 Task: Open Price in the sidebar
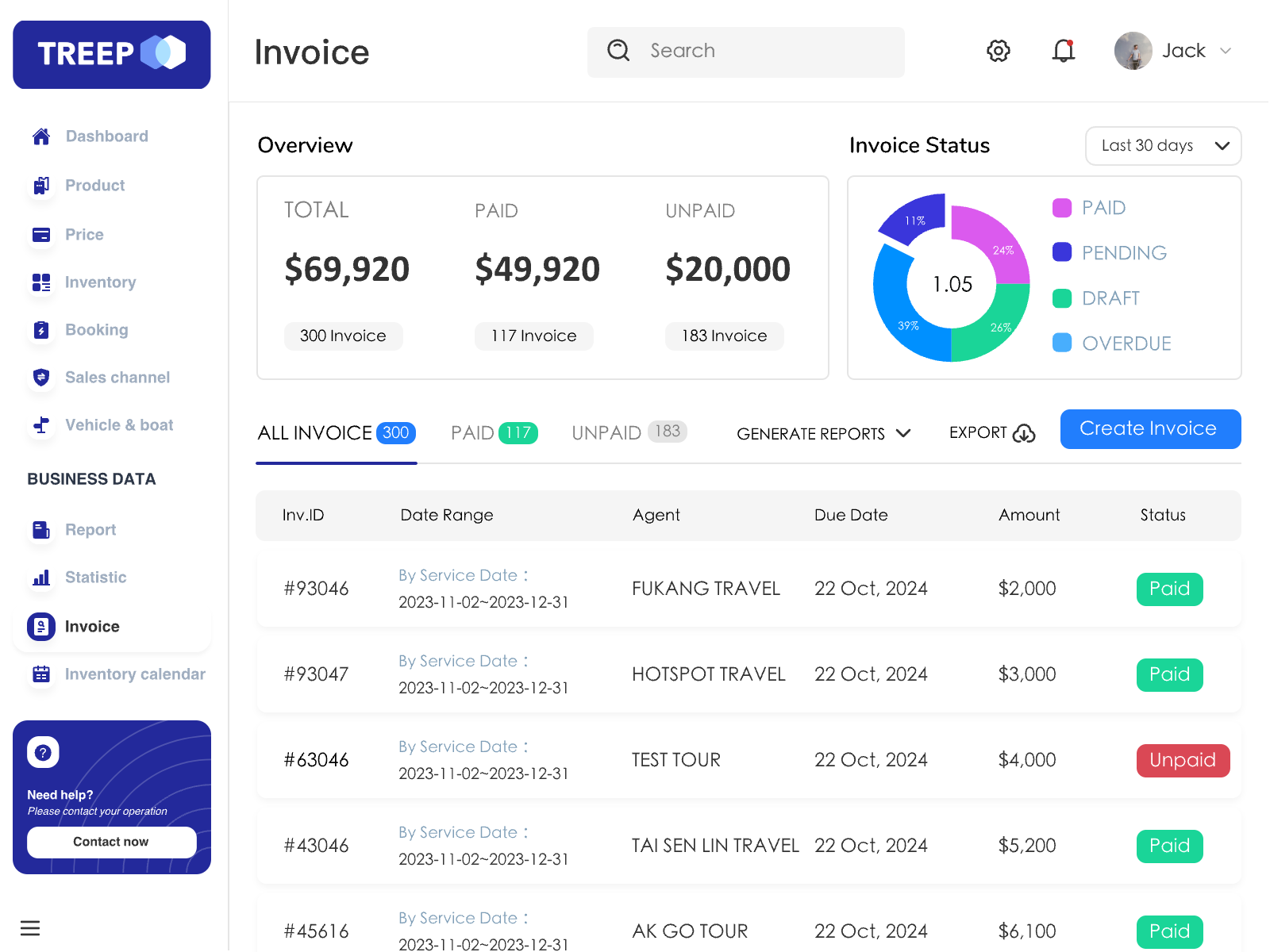tap(84, 235)
